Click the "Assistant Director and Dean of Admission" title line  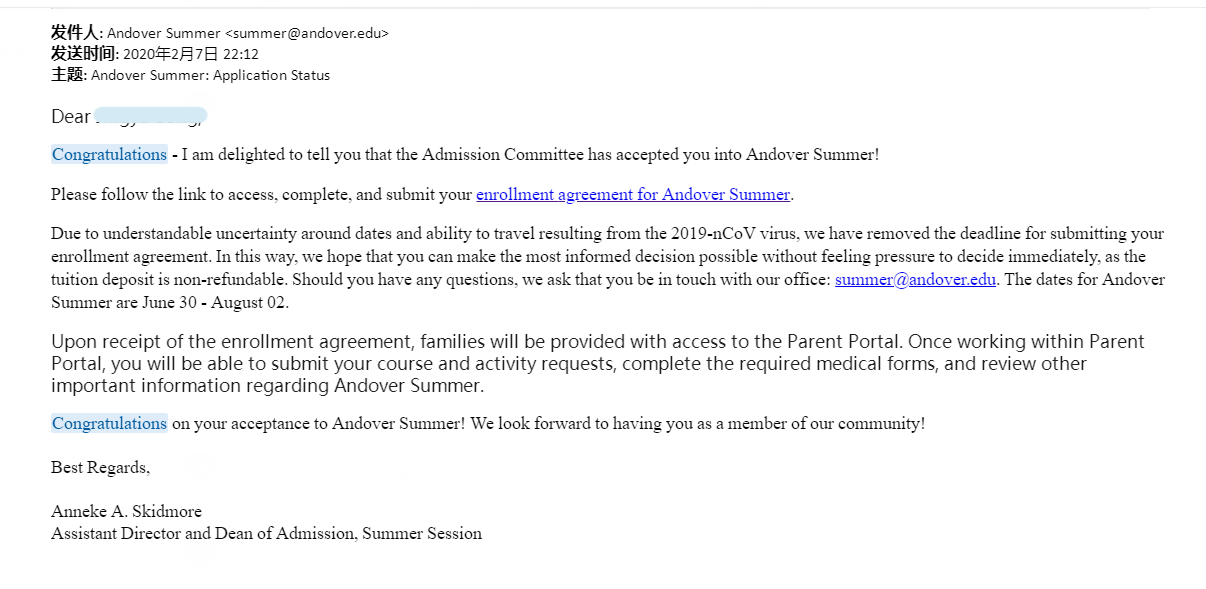click(203, 534)
